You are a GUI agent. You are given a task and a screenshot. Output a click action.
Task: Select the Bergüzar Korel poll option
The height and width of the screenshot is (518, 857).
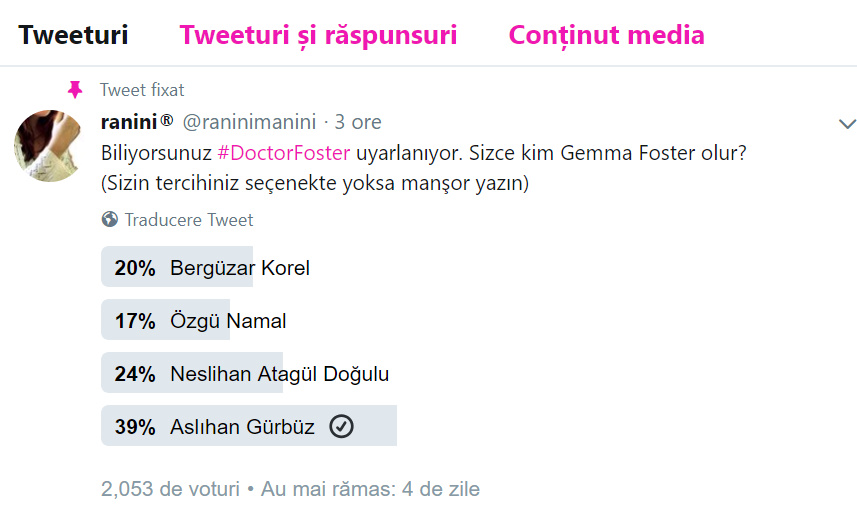click(240, 268)
